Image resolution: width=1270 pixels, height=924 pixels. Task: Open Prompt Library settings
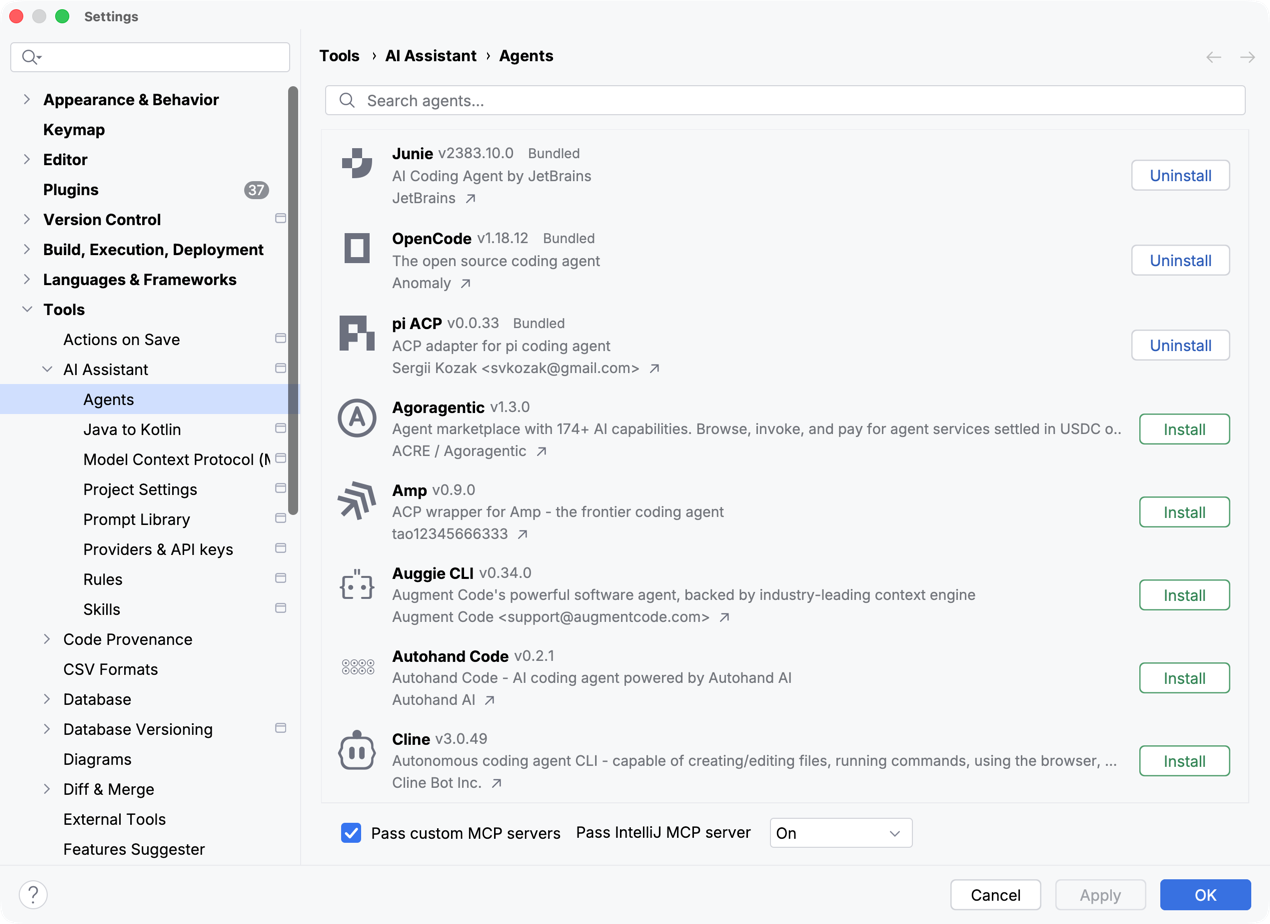tap(136, 520)
